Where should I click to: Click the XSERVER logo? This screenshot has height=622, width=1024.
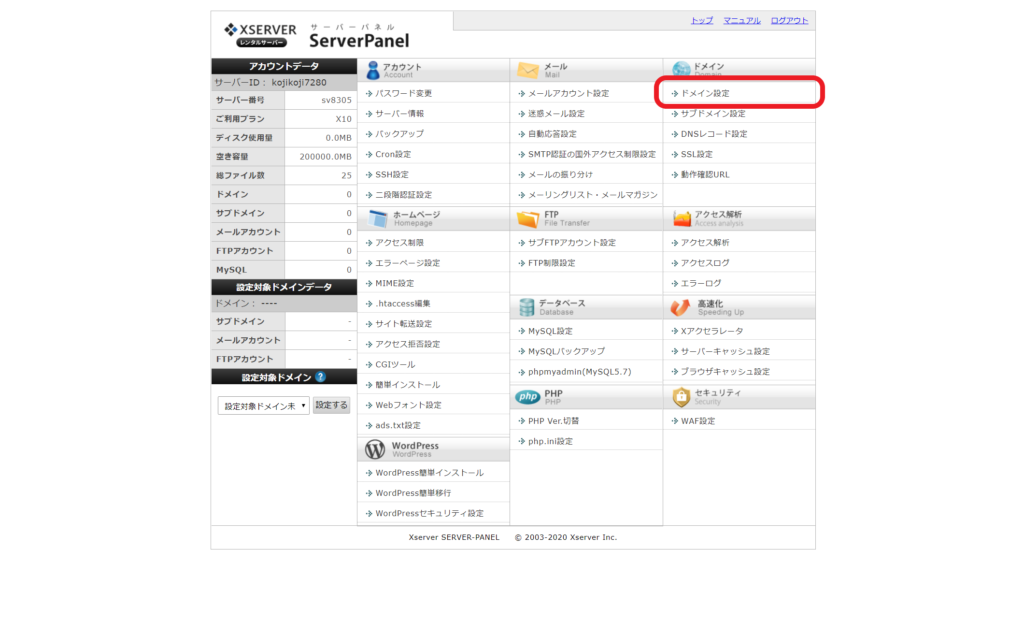(260, 35)
